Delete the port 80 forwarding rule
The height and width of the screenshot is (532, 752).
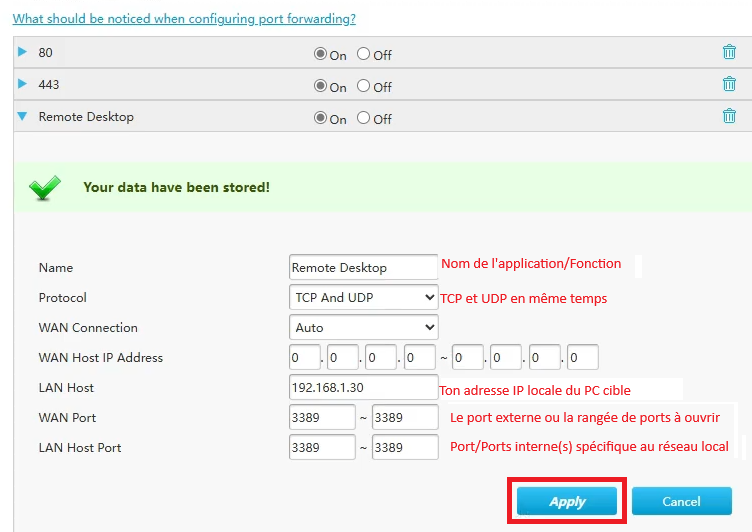pyautogui.click(x=729, y=52)
